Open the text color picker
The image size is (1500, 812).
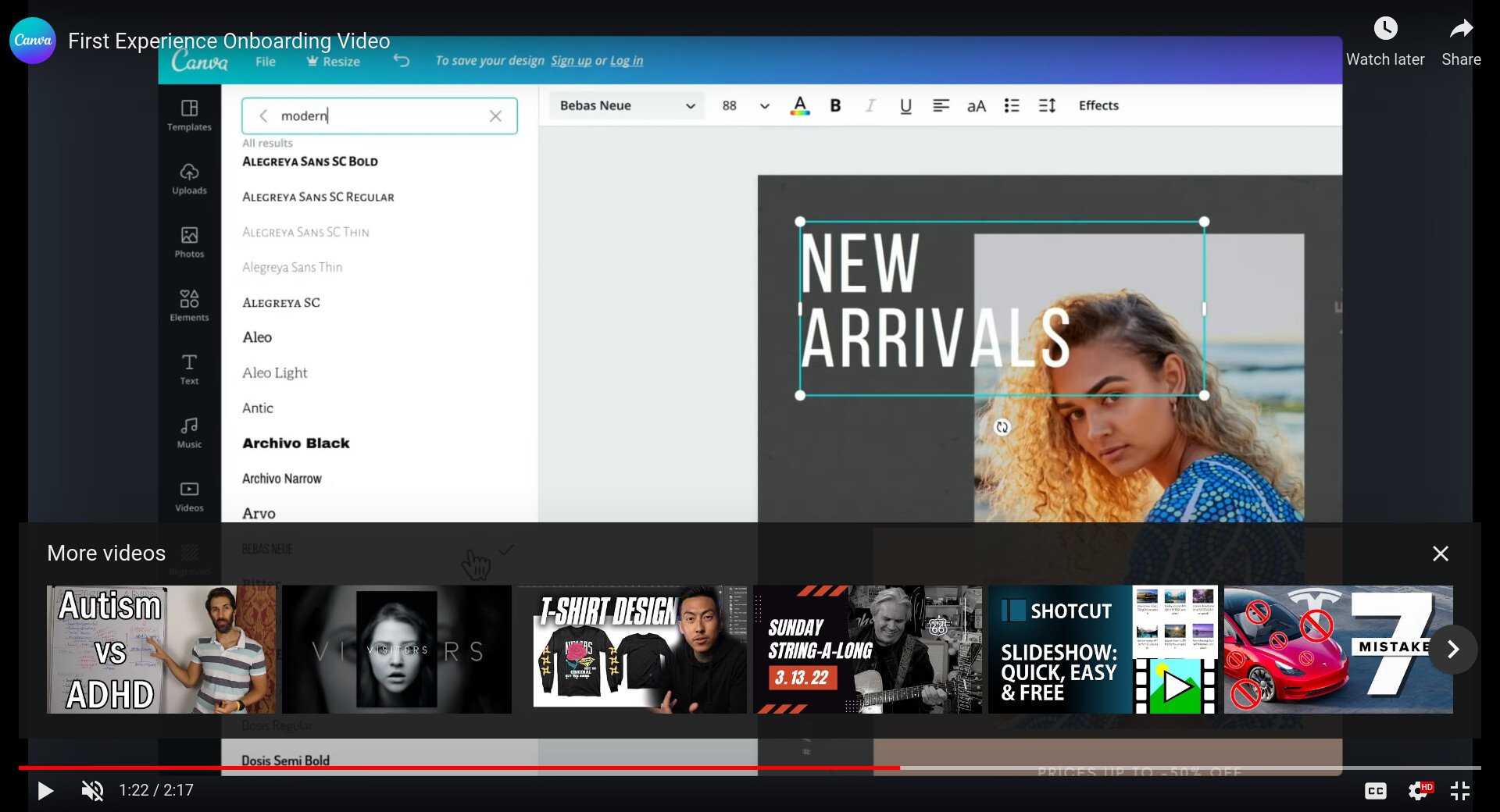tap(799, 105)
